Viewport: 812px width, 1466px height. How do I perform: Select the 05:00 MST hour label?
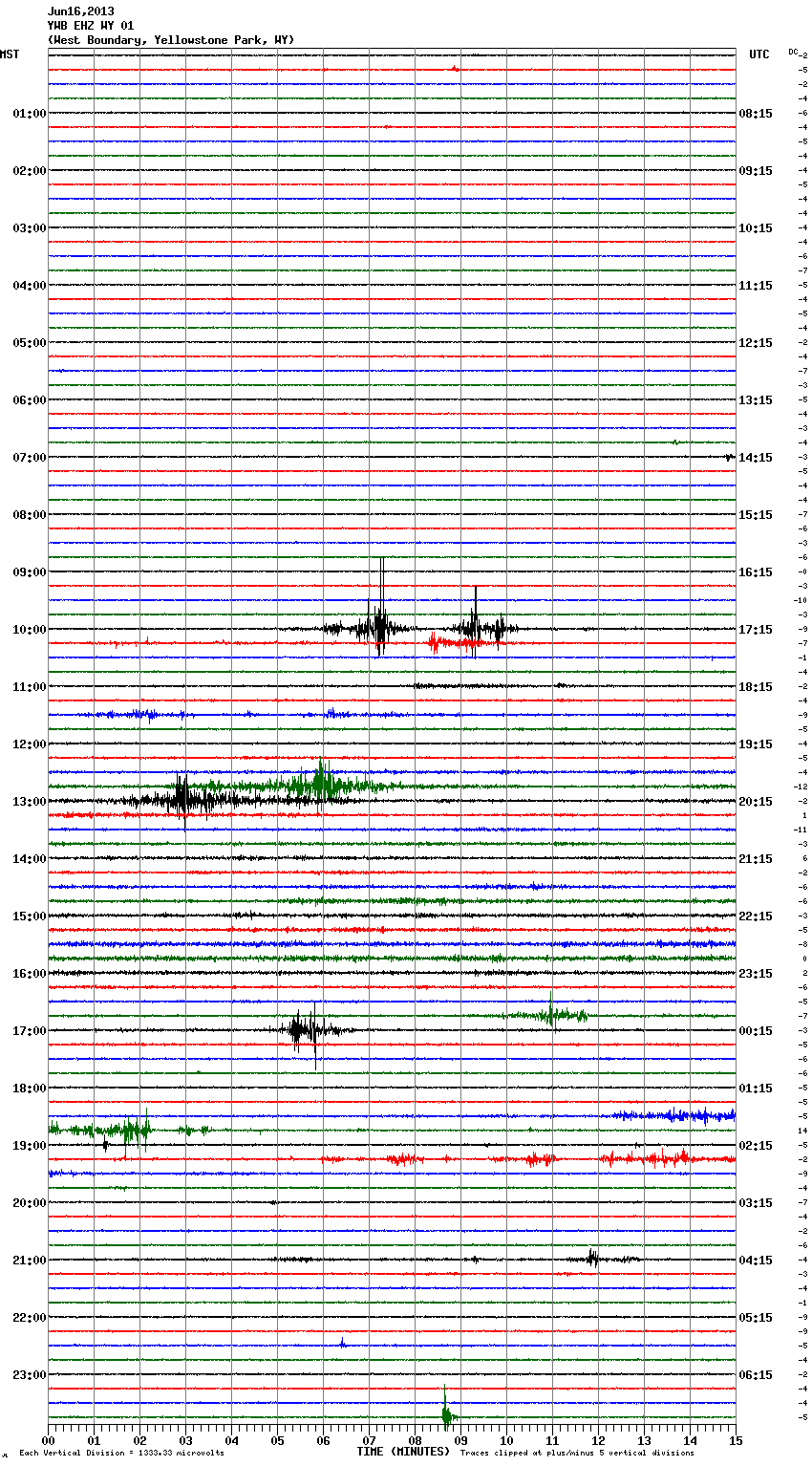pyautogui.click(x=29, y=343)
